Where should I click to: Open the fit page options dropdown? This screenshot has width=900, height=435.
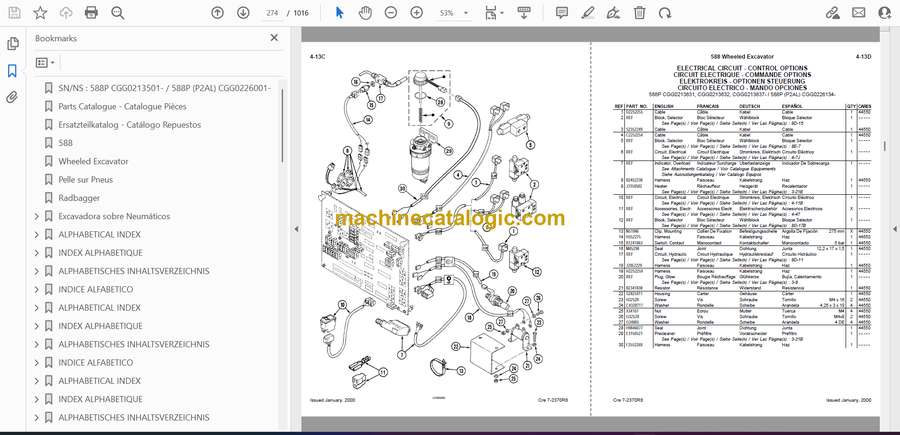click(494, 13)
